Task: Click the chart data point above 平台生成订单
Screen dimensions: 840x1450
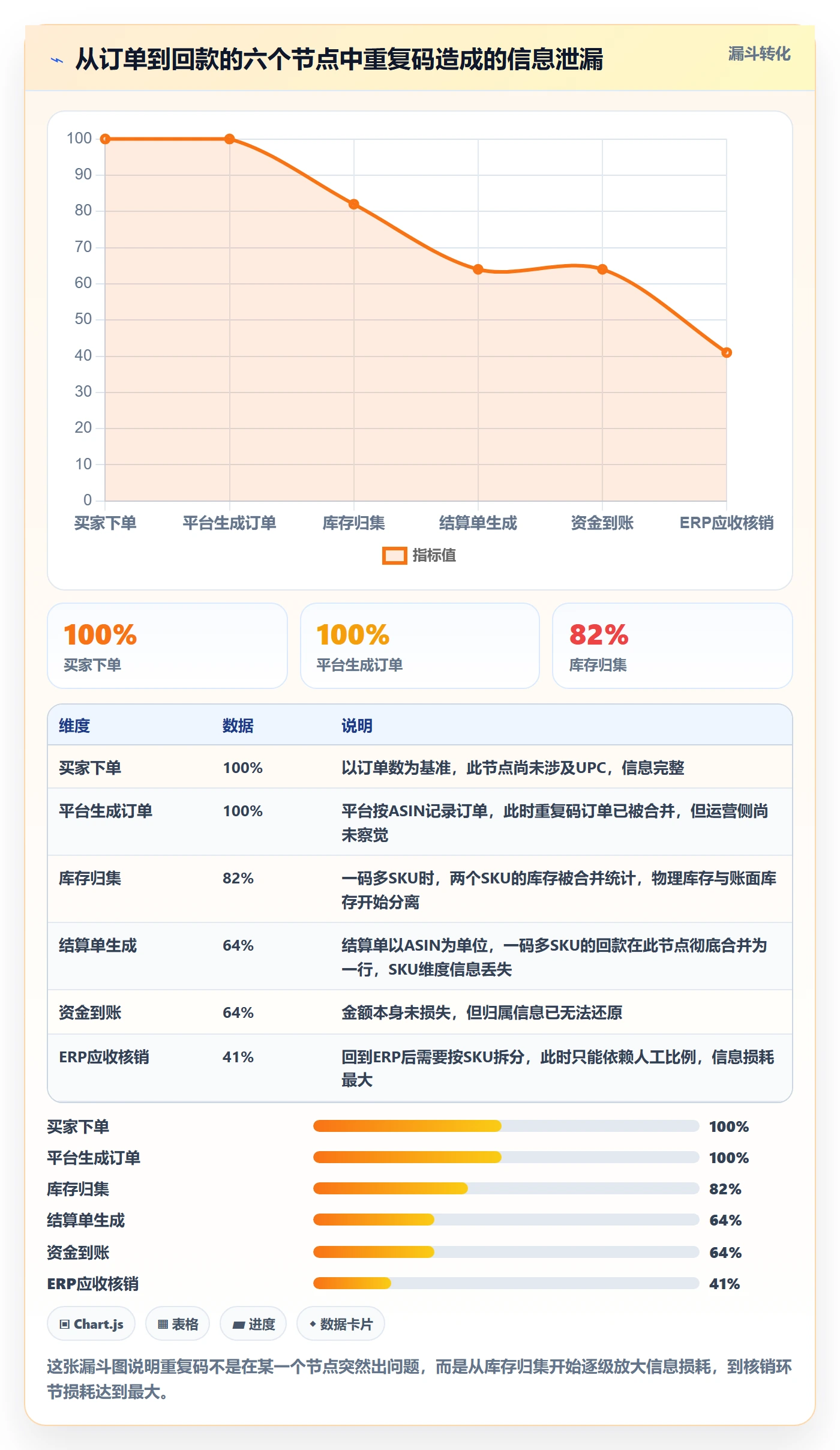Action: pyautogui.click(x=229, y=139)
